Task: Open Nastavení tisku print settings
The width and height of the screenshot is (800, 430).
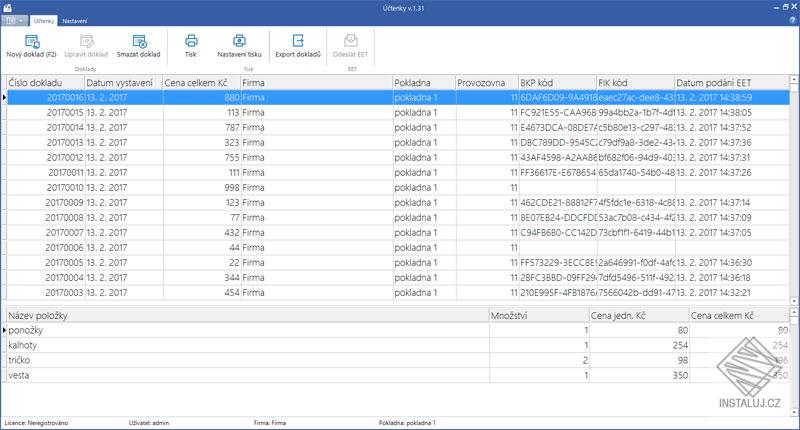Action: [239, 41]
